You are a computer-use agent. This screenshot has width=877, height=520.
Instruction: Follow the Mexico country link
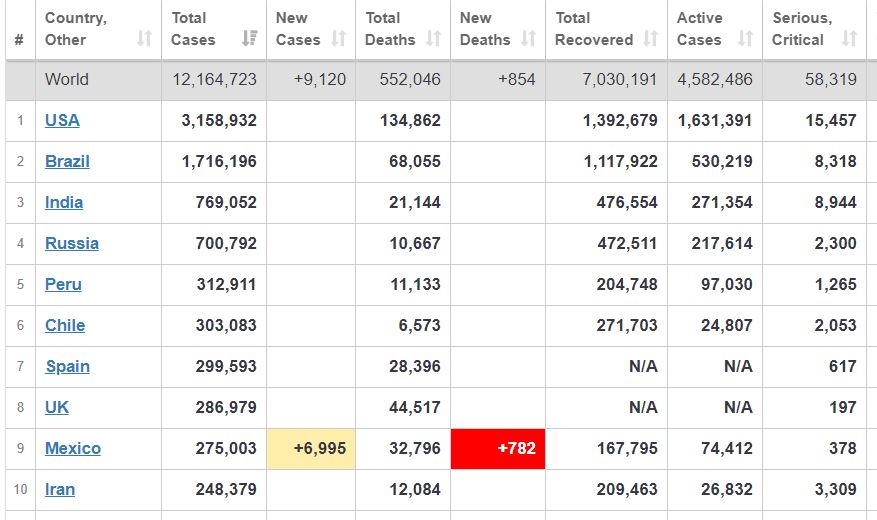pos(72,448)
